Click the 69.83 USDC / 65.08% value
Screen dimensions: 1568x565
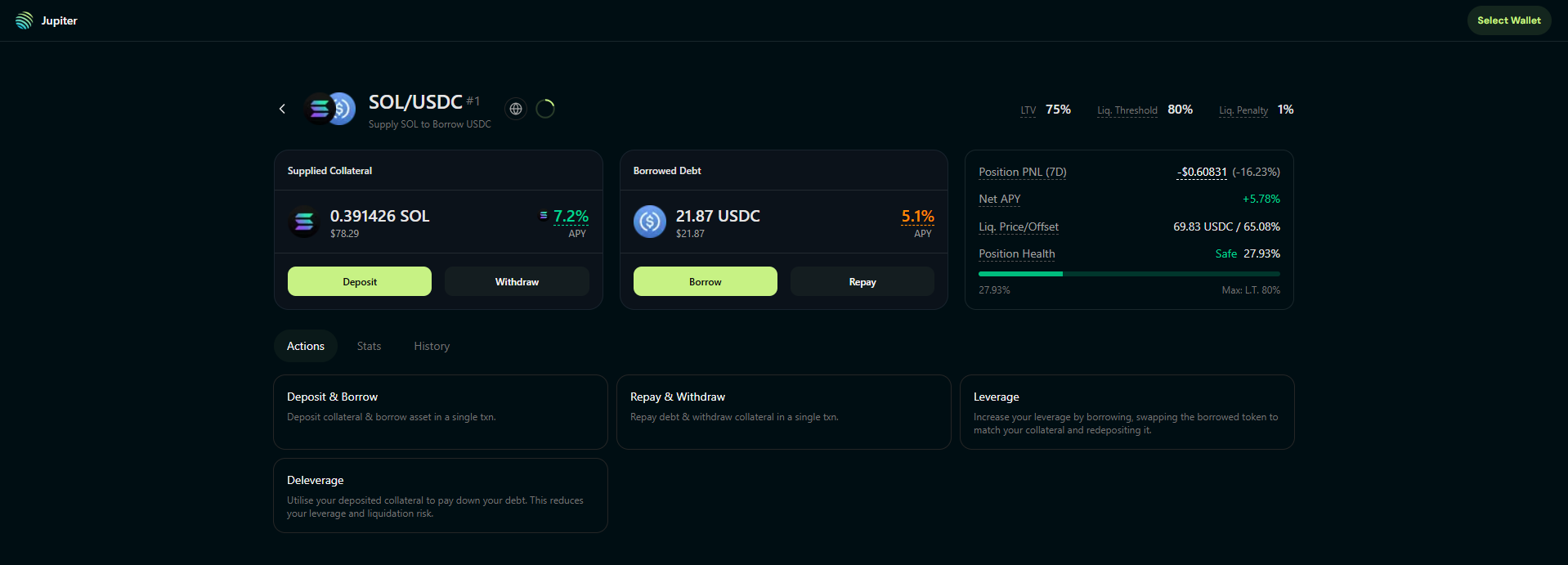point(1226,226)
